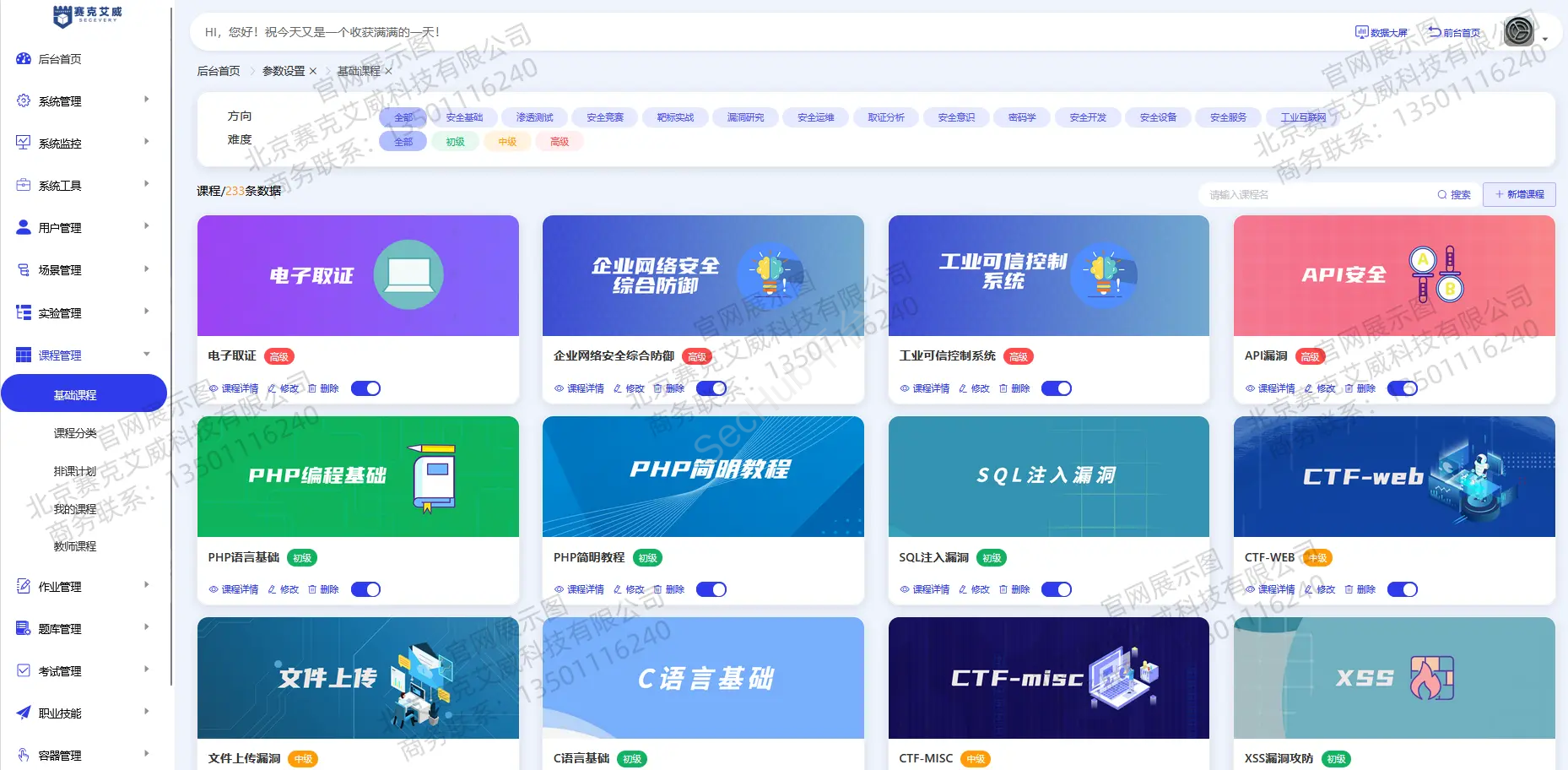Screen dimensions: 1568x770
Task: Expand the 实验管理 menu arrow
Action: (147, 312)
